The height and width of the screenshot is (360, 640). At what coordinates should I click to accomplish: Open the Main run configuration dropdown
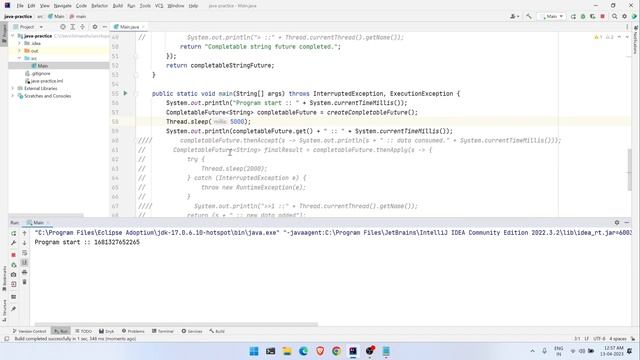(x=552, y=16)
